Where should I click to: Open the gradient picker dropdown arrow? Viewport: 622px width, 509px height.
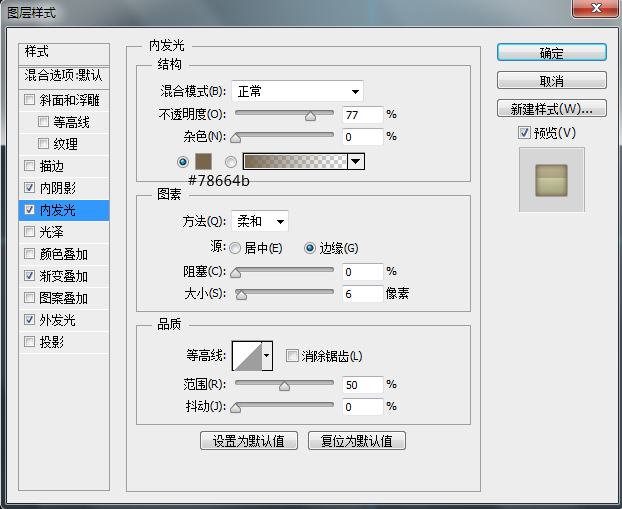coord(356,161)
